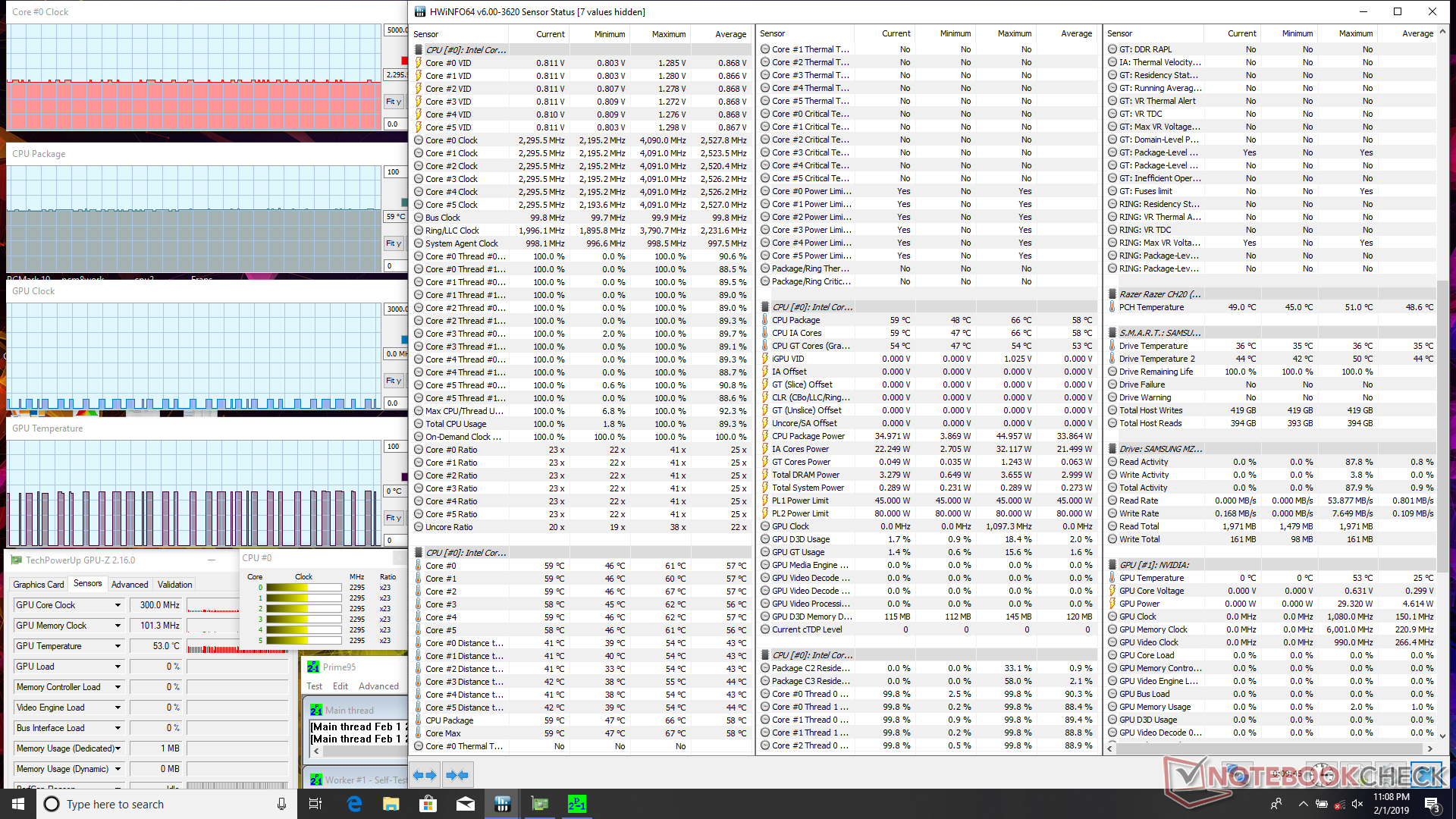Image resolution: width=1456 pixels, height=819 pixels.
Task: Switch to Prime95 via its taskbar icon
Action: pos(576,804)
